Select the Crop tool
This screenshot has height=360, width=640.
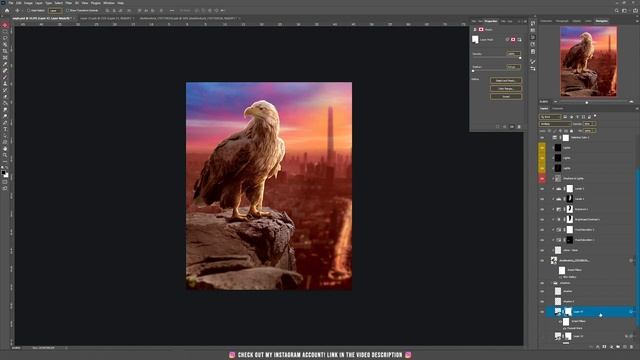(x=5, y=51)
